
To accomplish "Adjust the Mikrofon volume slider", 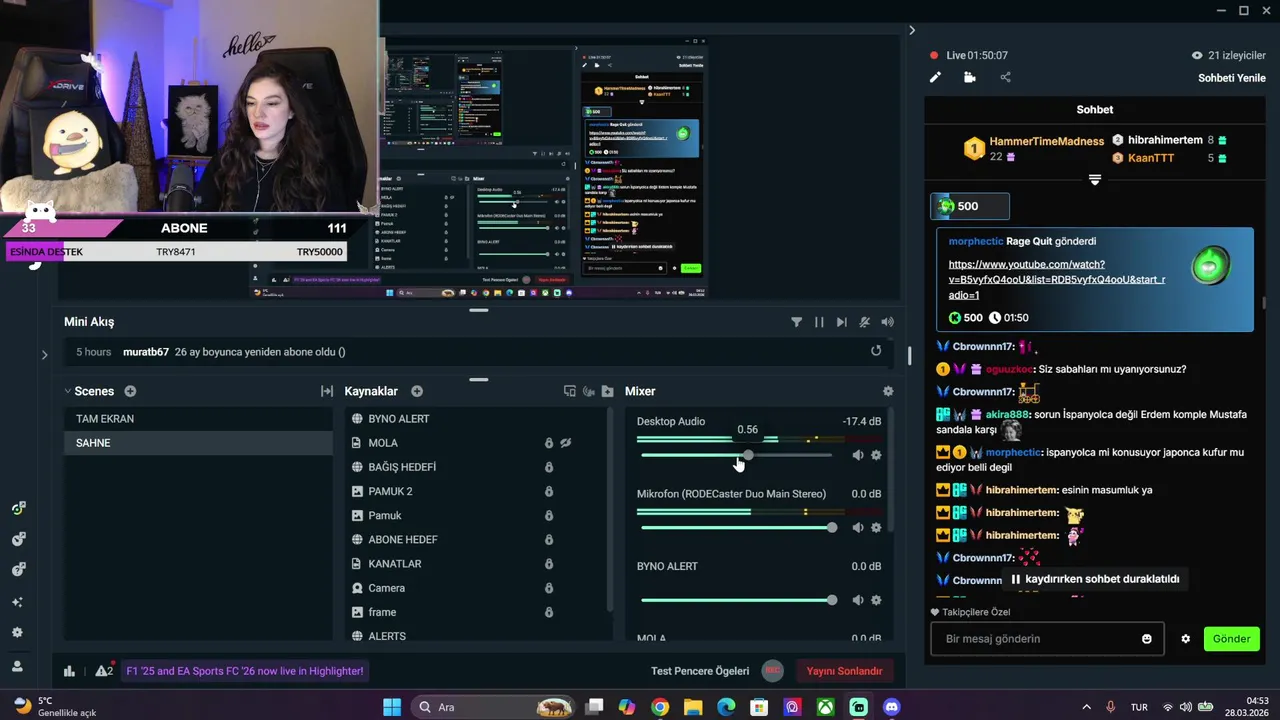I will tap(736, 527).
